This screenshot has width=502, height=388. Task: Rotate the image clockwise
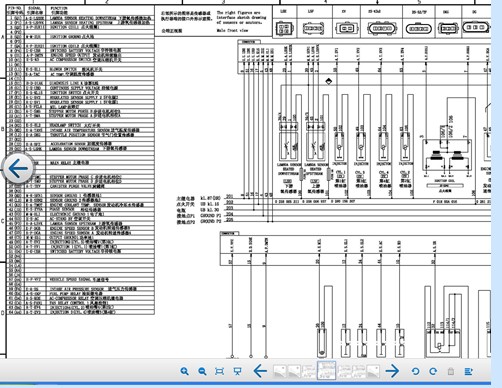pos(433,371)
